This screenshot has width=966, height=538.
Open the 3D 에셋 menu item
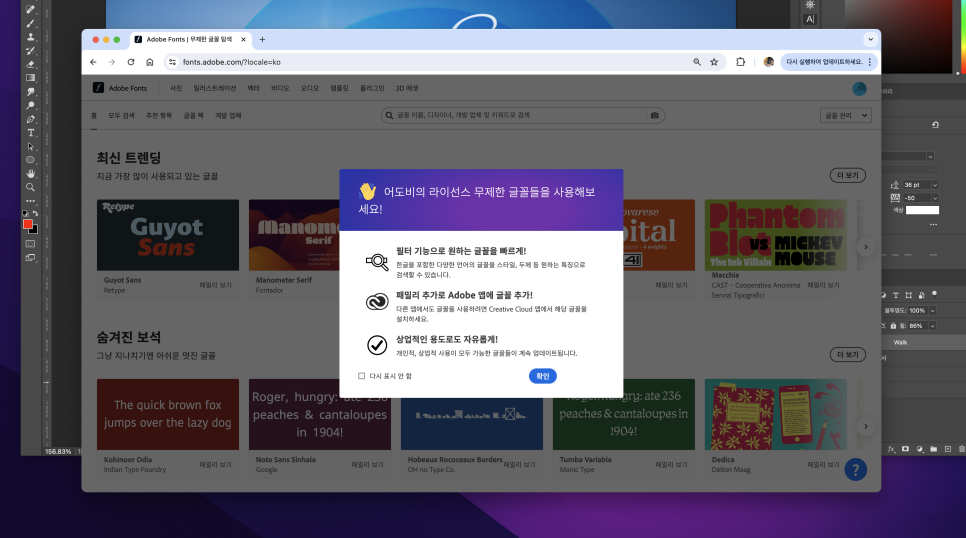407,88
